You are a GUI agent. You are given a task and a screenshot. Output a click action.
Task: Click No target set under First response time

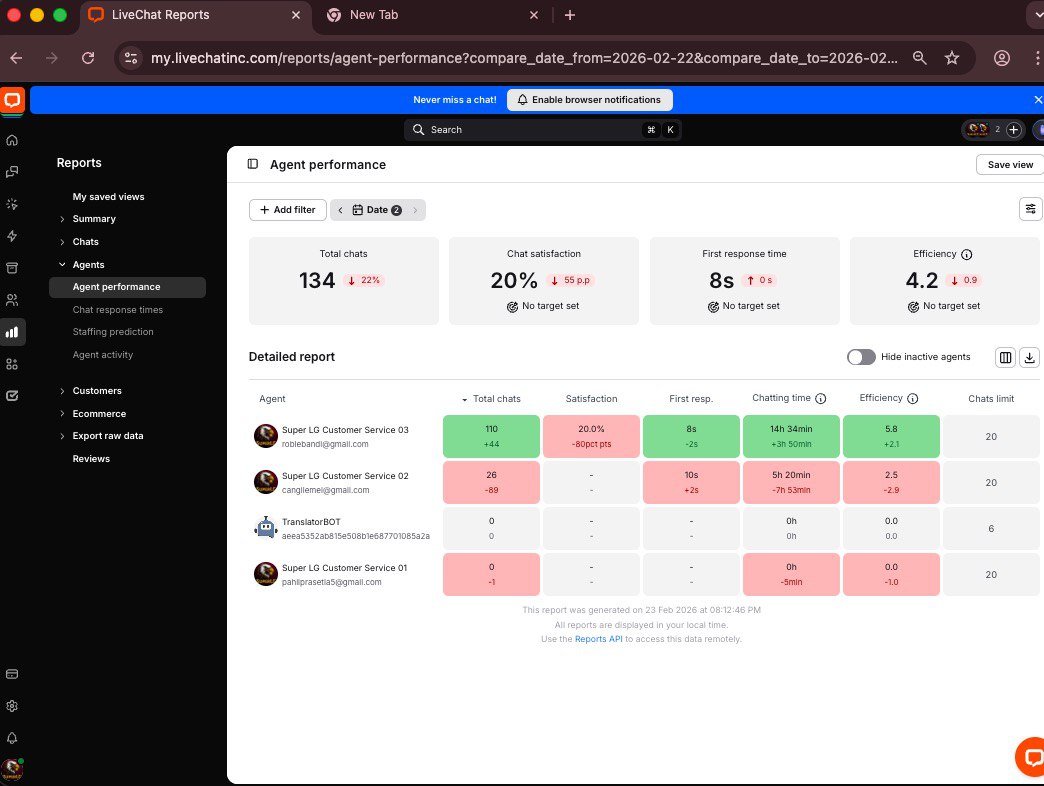[744, 306]
